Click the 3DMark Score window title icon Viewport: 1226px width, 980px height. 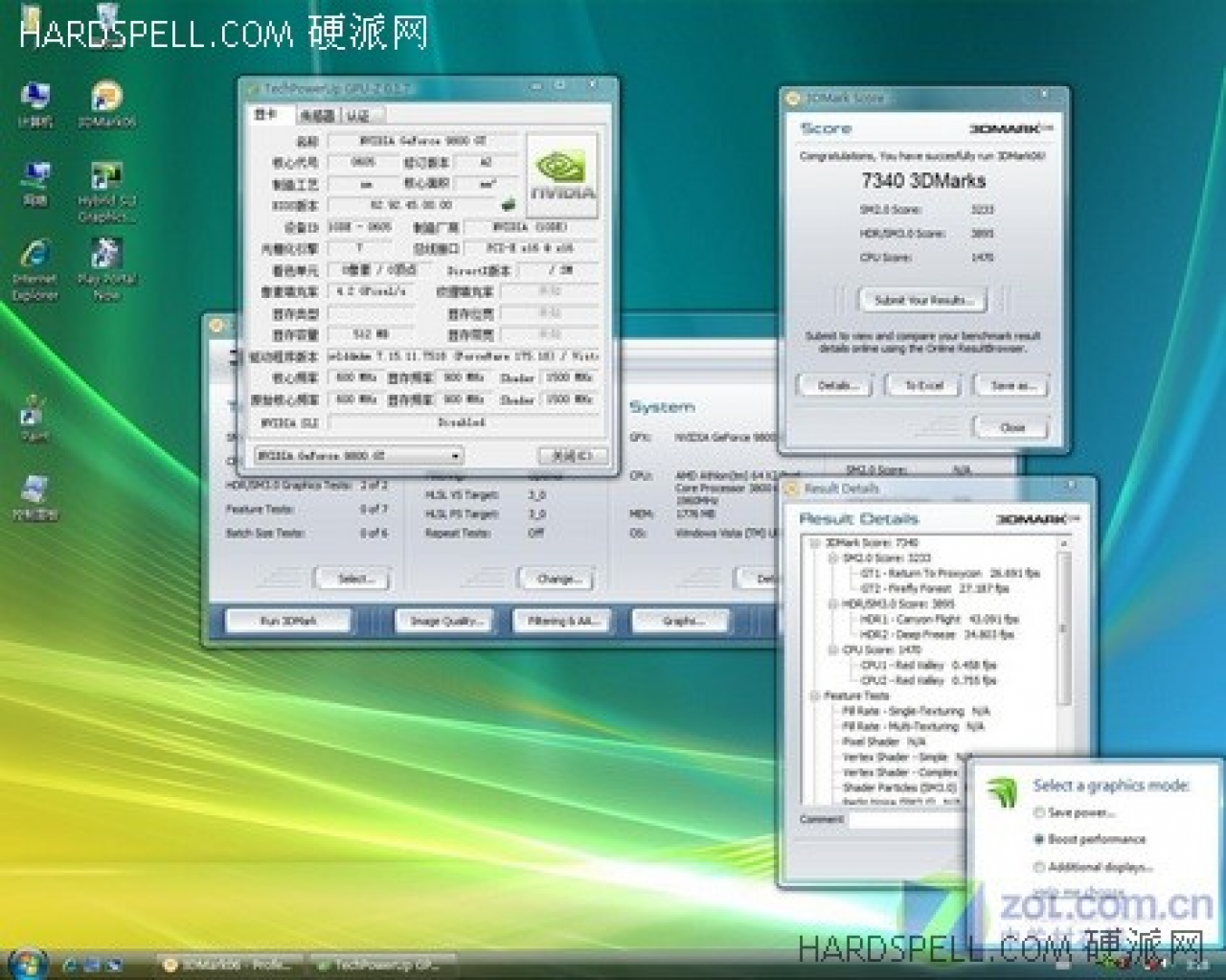click(793, 98)
